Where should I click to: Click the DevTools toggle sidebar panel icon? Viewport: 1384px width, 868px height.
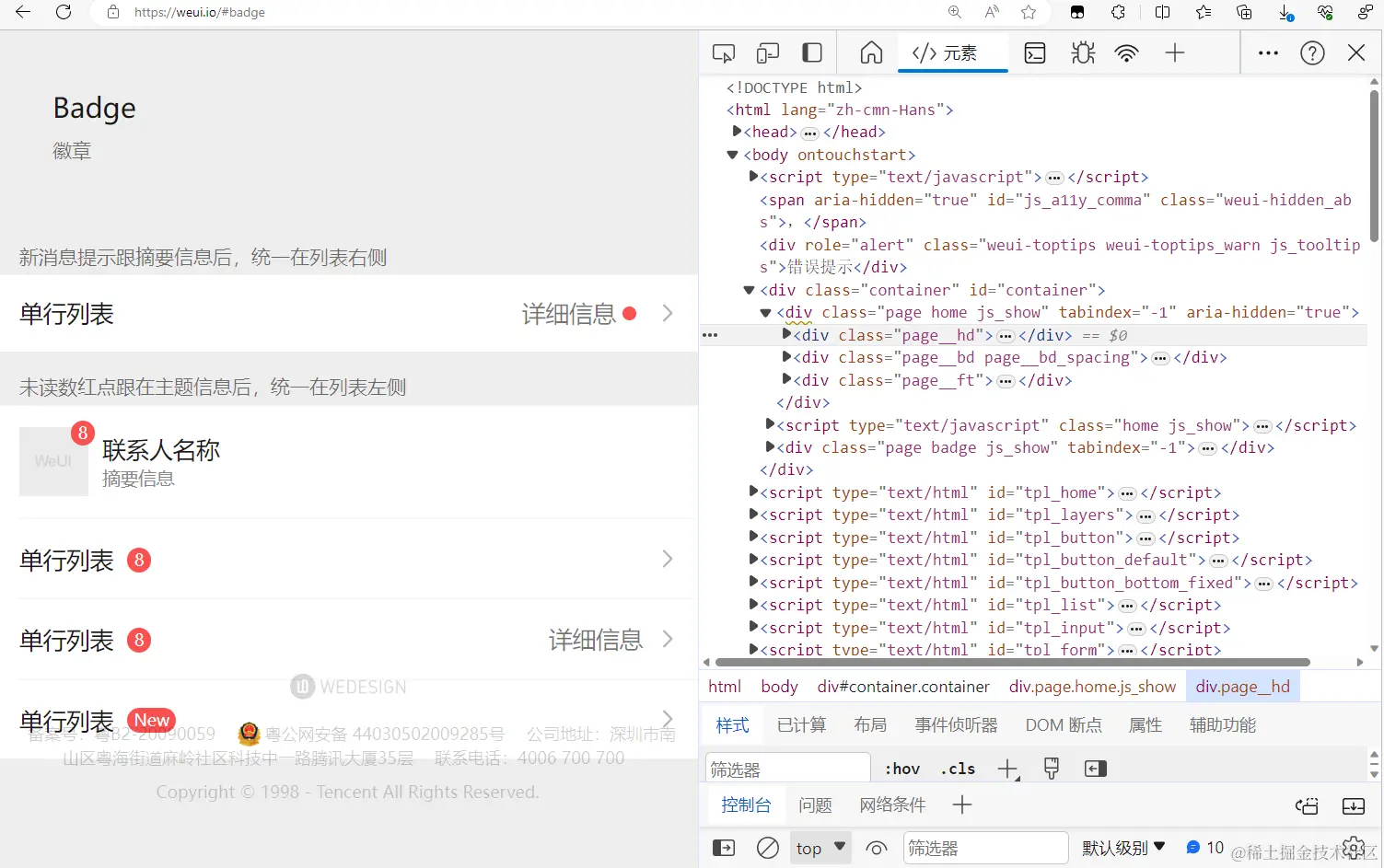pyautogui.click(x=812, y=52)
